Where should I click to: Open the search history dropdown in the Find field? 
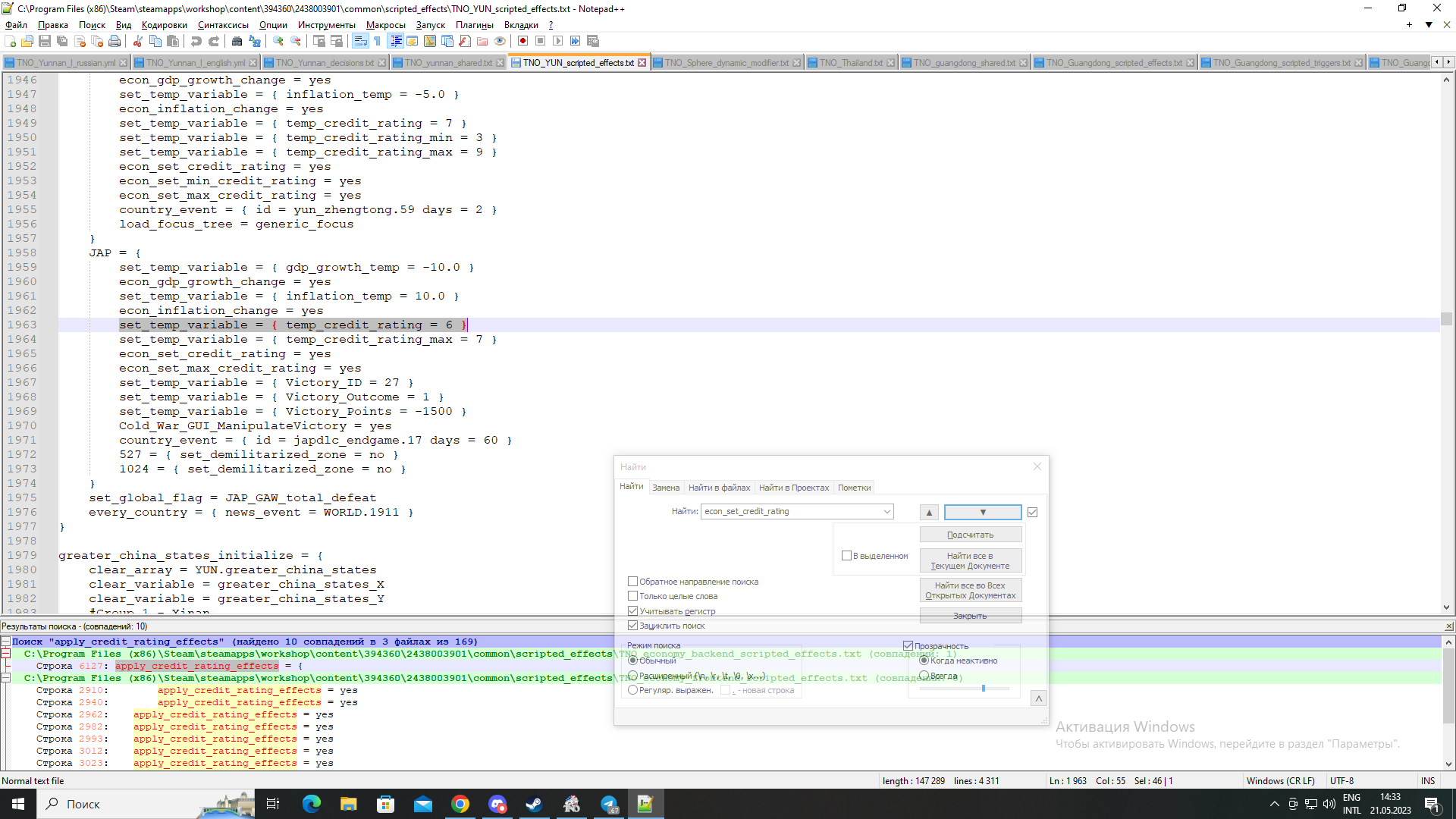(x=886, y=512)
